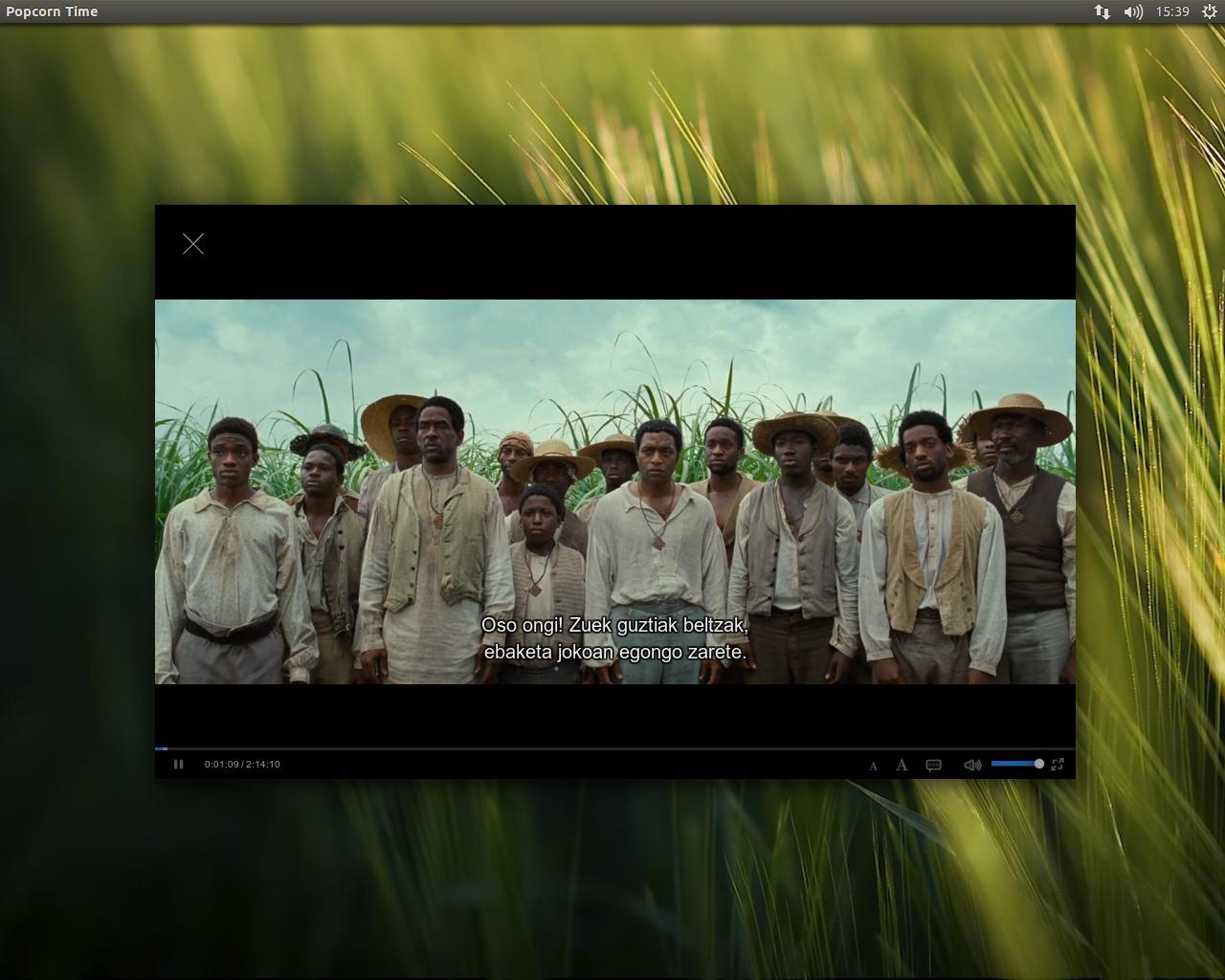Adjust the player volume slider
This screenshot has width=1225, height=980.
(x=1017, y=764)
